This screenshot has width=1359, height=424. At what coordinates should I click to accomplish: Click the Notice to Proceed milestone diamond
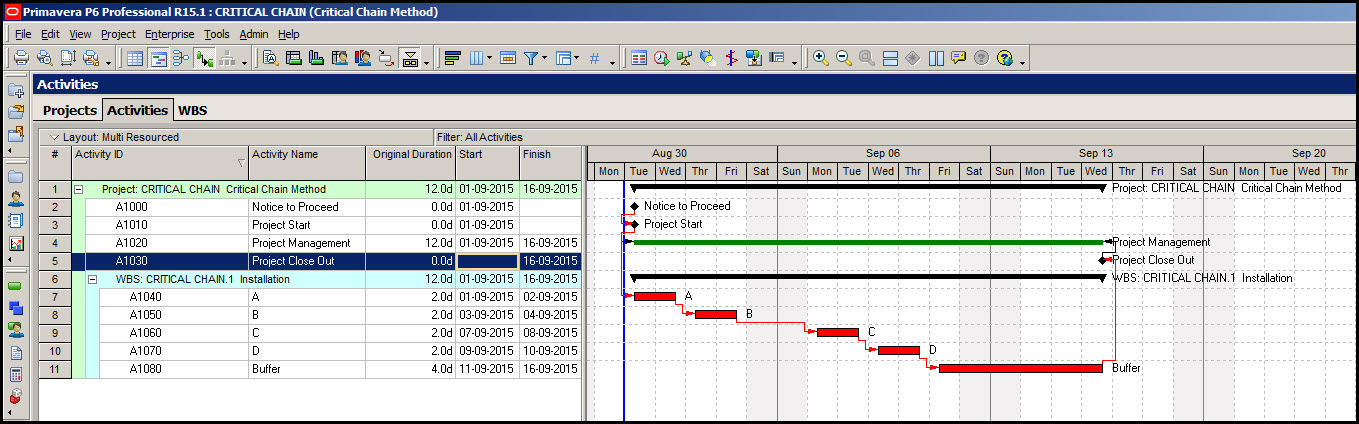(x=634, y=206)
